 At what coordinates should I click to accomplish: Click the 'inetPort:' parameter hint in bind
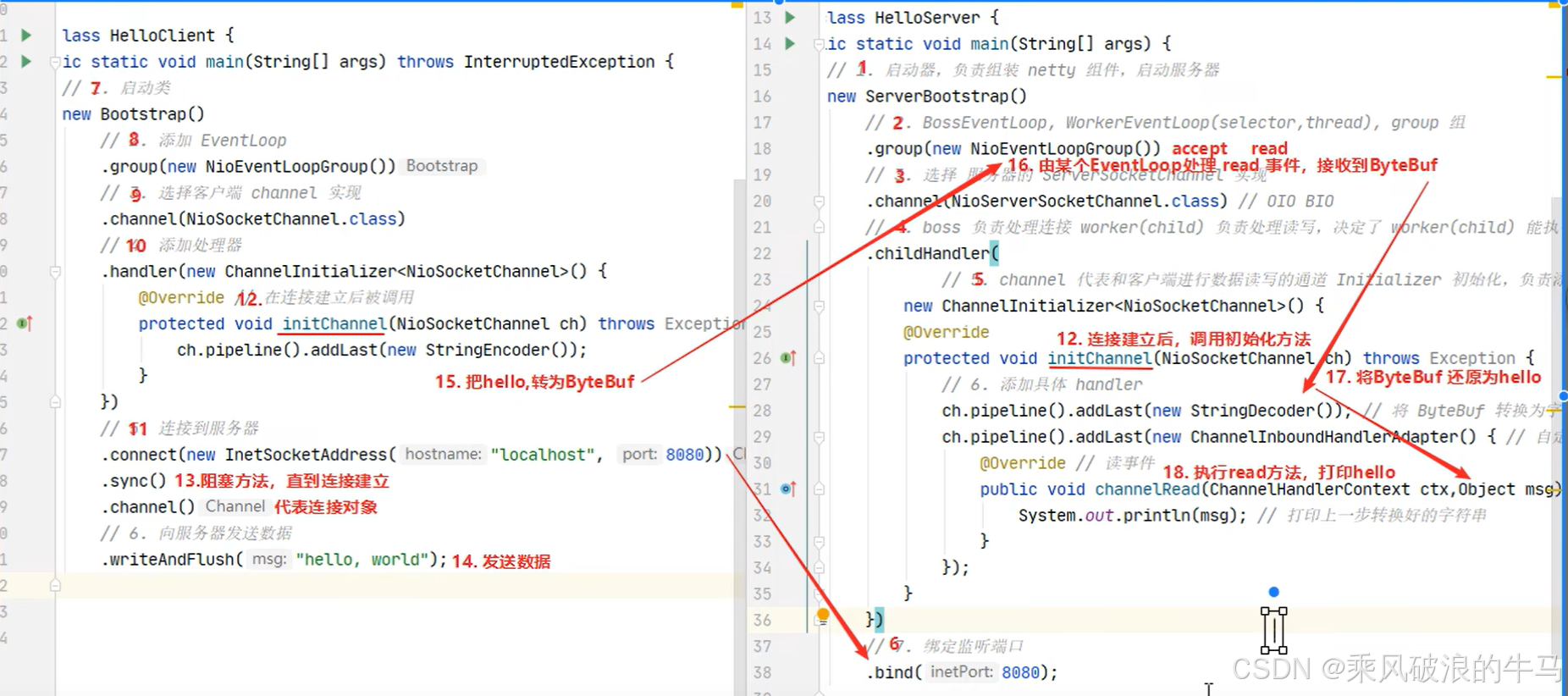[x=960, y=671]
